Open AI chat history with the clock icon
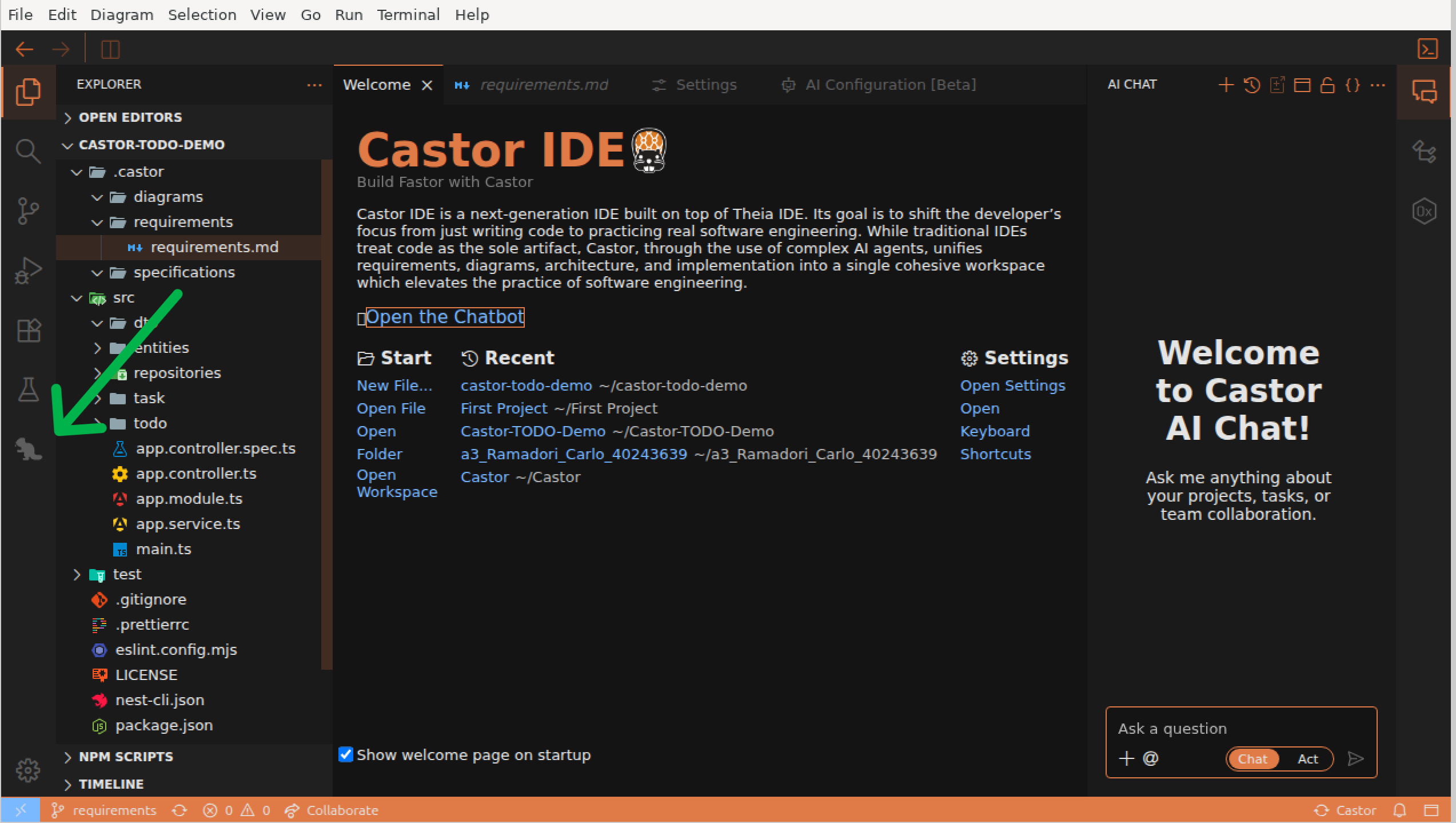1456x823 pixels. 1251,85
